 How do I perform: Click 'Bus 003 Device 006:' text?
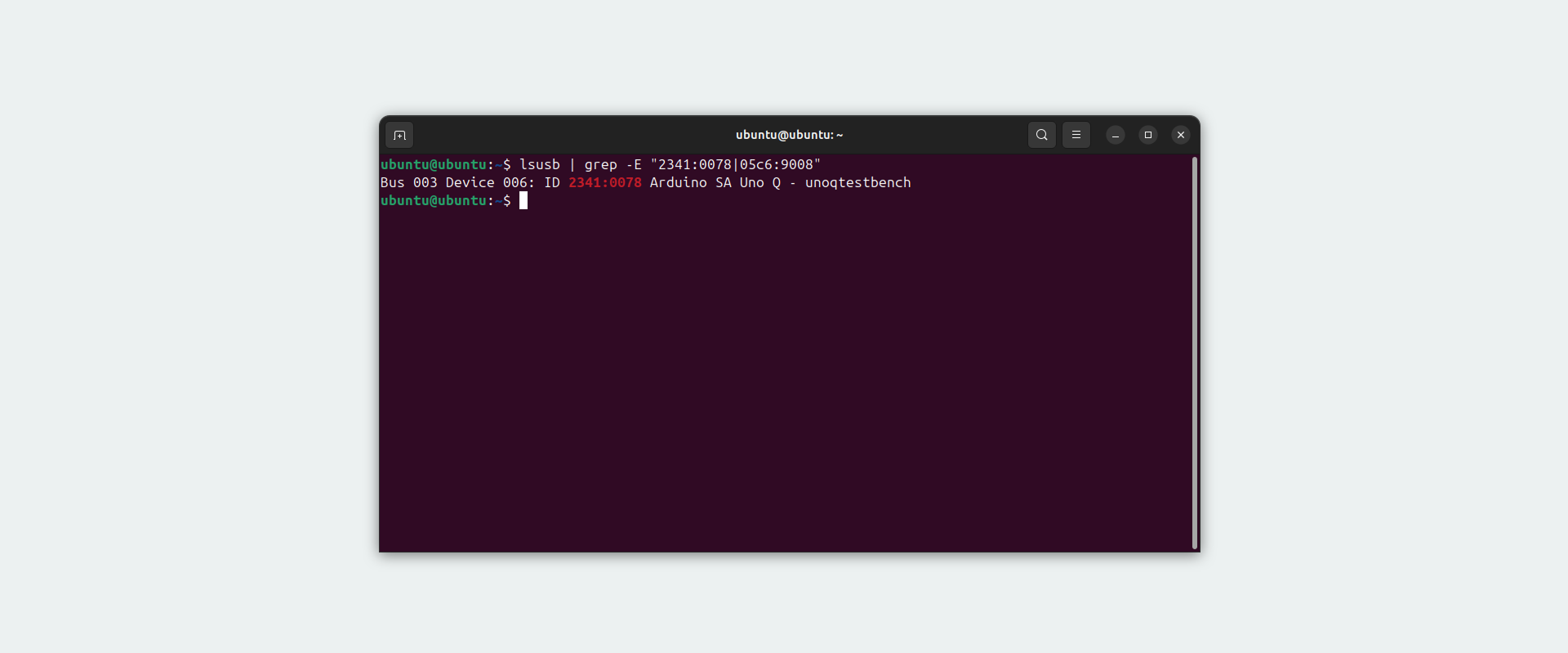click(x=458, y=182)
